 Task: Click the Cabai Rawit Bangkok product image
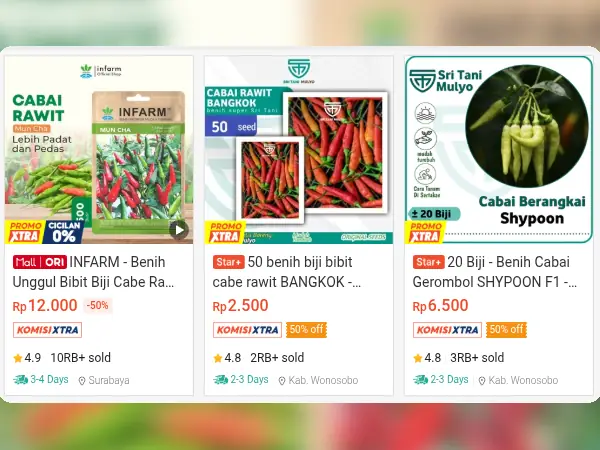(299, 150)
